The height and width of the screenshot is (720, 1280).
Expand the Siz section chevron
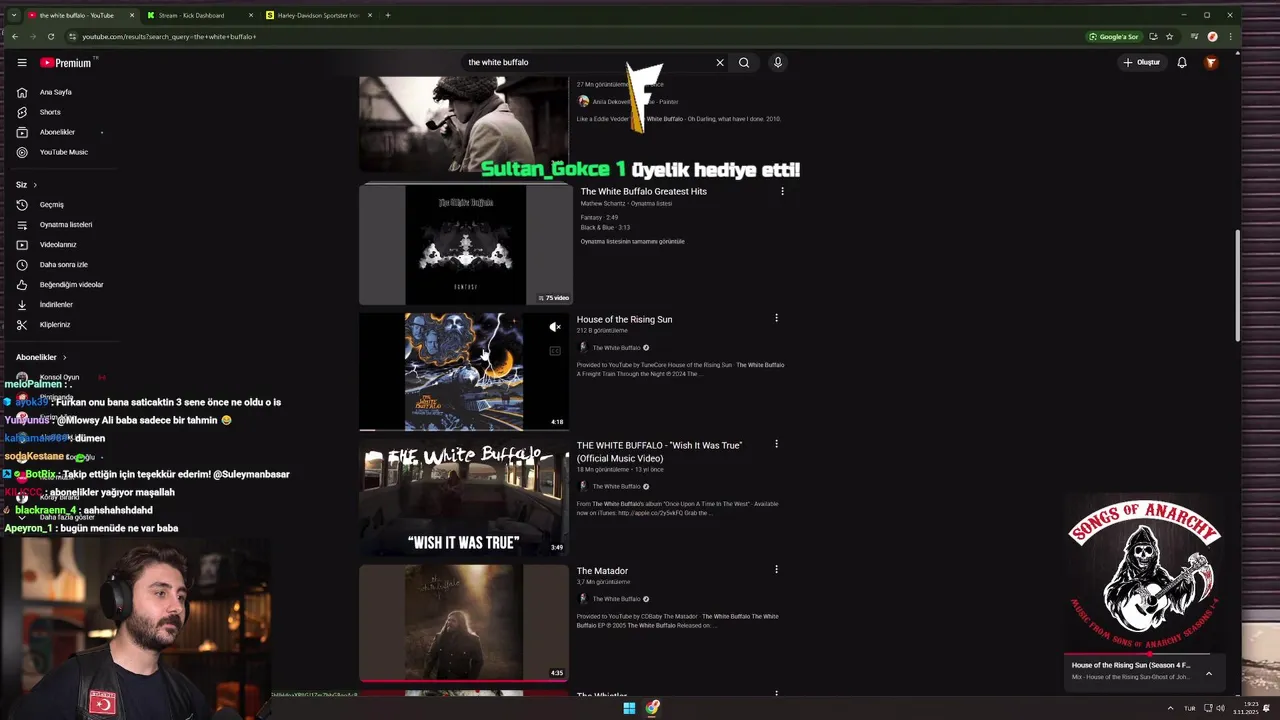pos(35,185)
